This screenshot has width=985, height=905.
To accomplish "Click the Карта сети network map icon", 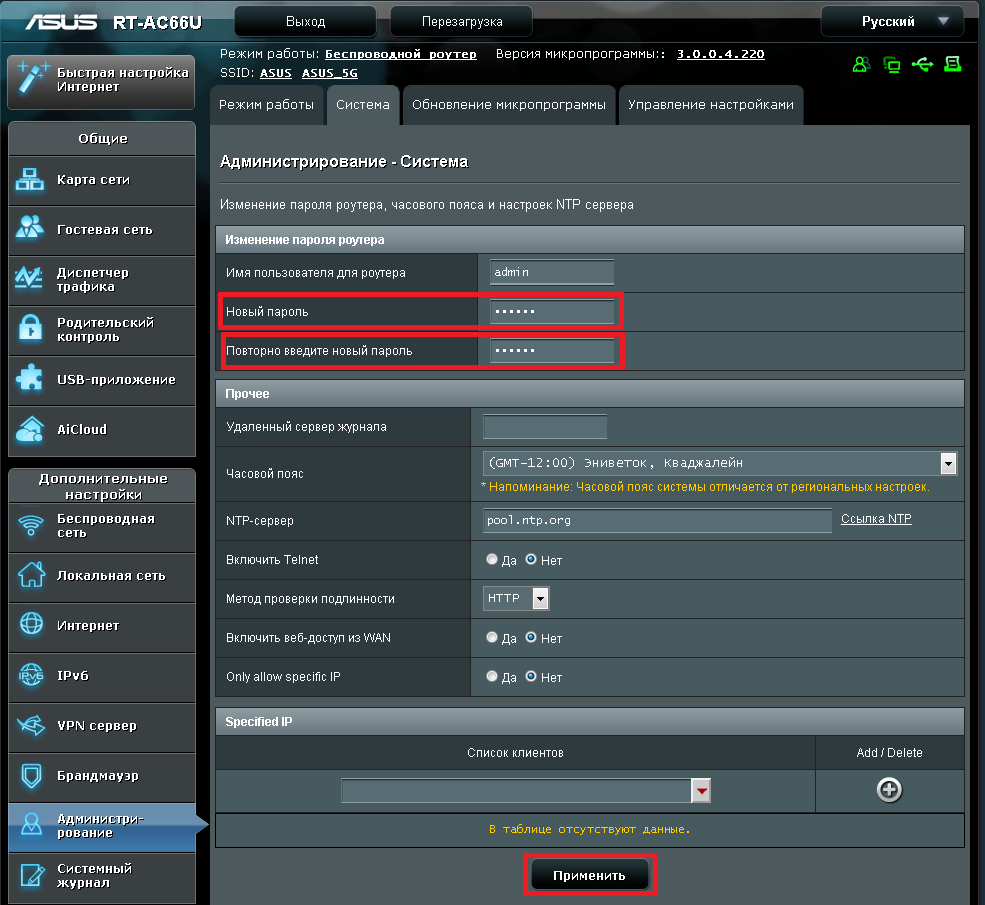I will [x=30, y=180].
